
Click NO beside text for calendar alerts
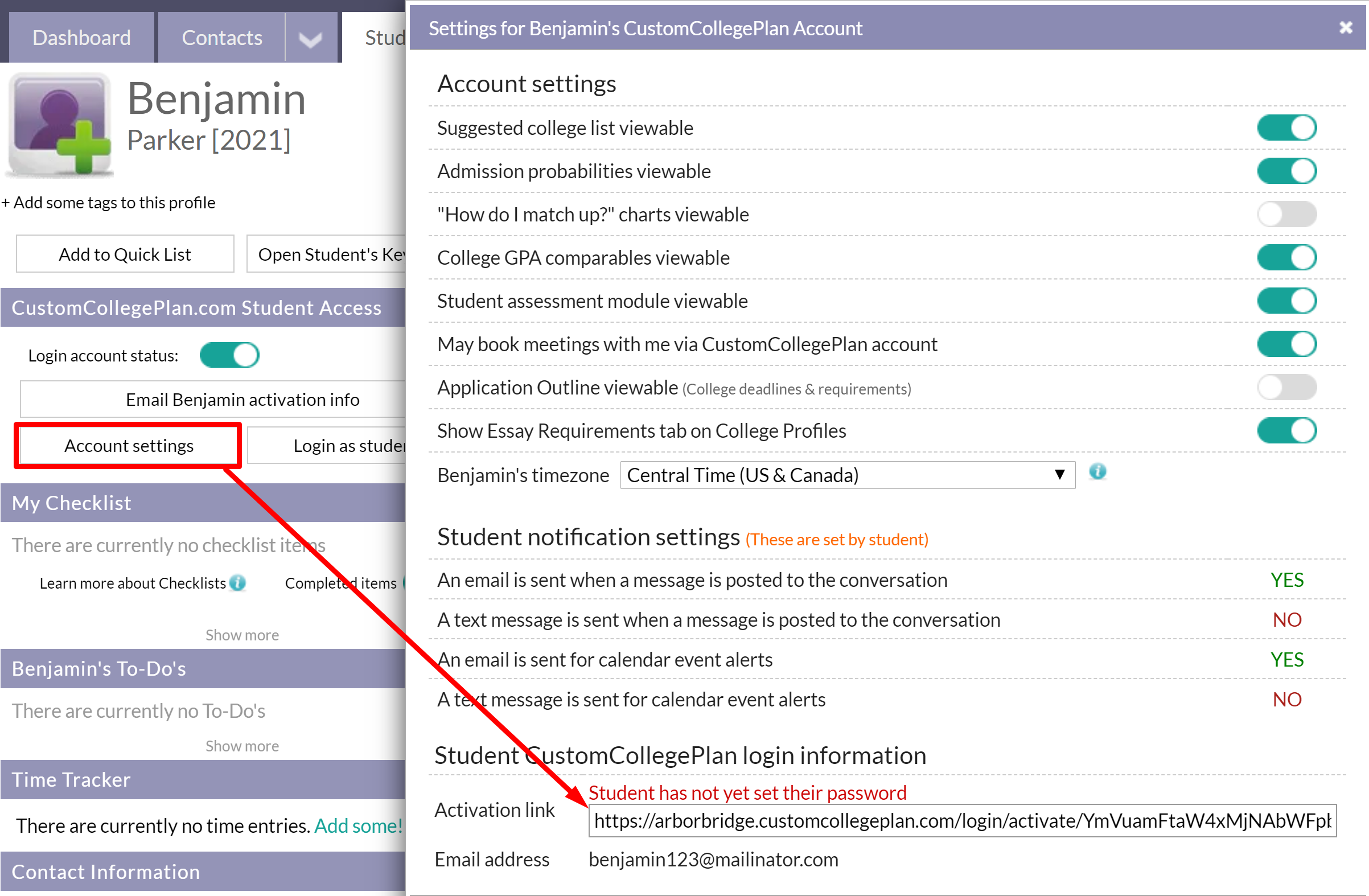(x=1286, y=699)
